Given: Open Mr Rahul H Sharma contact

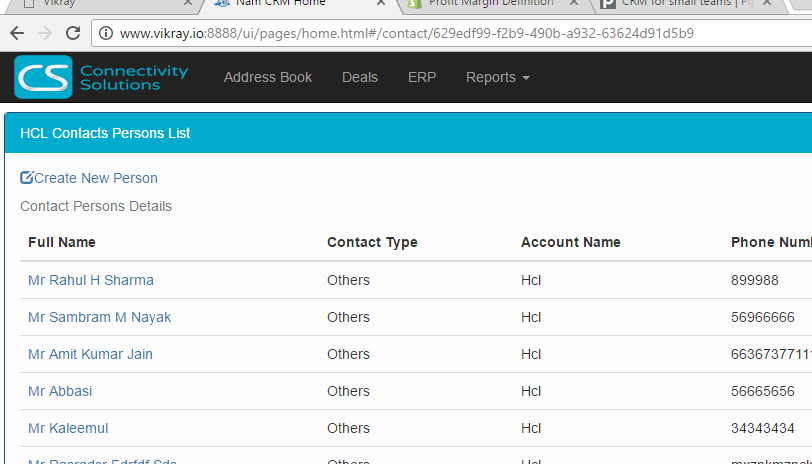Looking at the screenshot, I should (91, 280).
